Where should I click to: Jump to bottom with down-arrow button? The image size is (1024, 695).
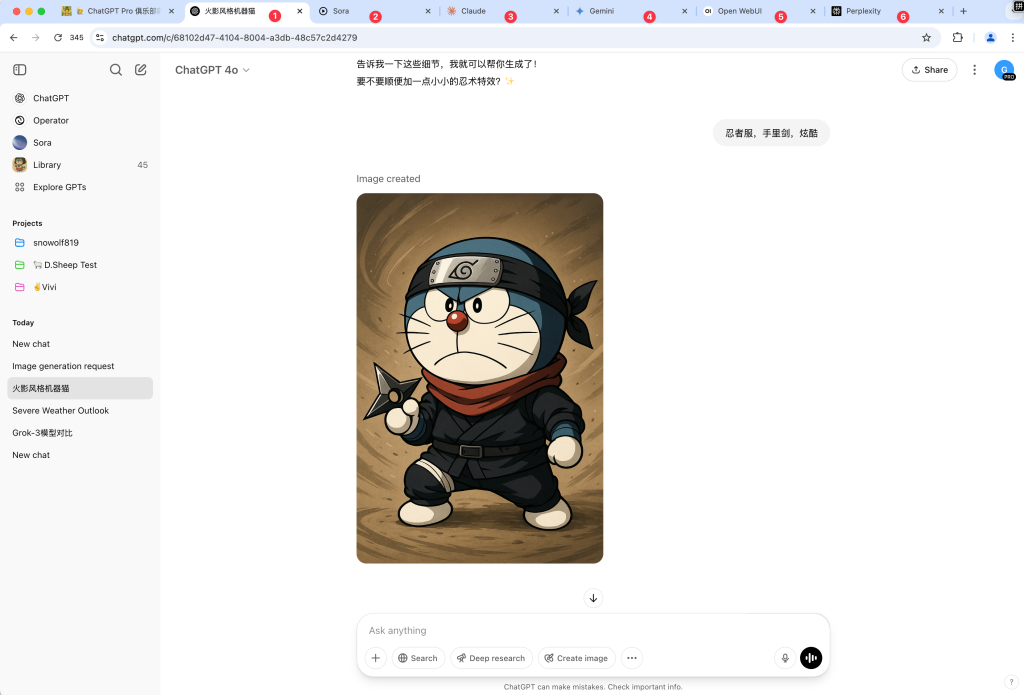[593, 598]
